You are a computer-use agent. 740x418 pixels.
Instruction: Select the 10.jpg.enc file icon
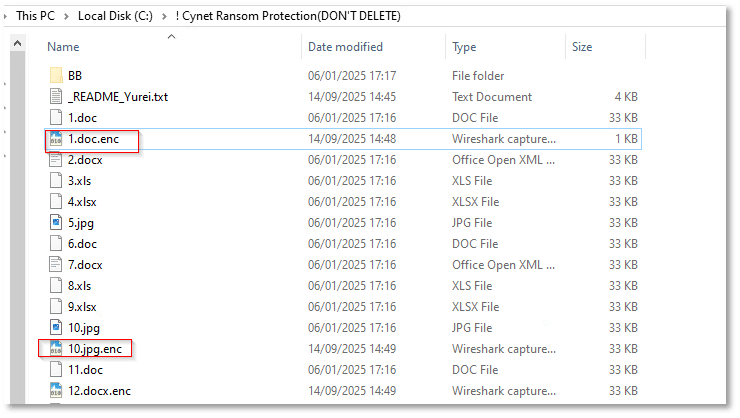pos(56,349)
